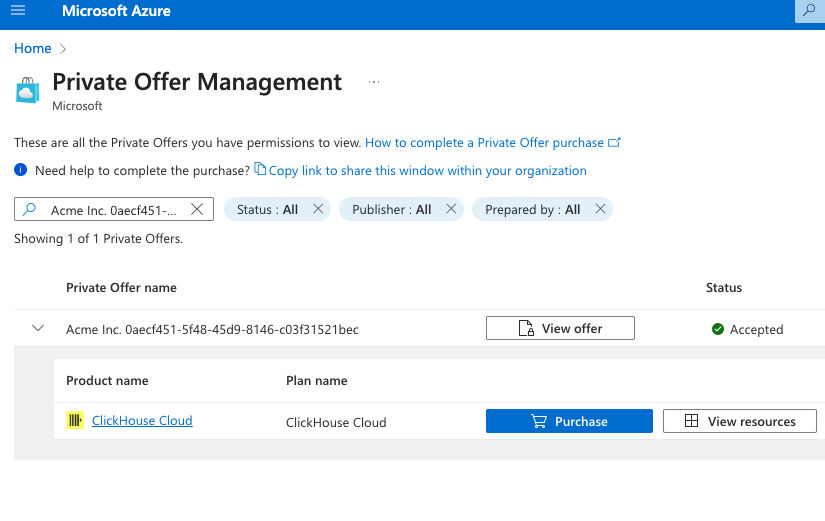Click the Private Offer Management bag icon
Screen dimensions: 825x521
[x=27, y=90]
